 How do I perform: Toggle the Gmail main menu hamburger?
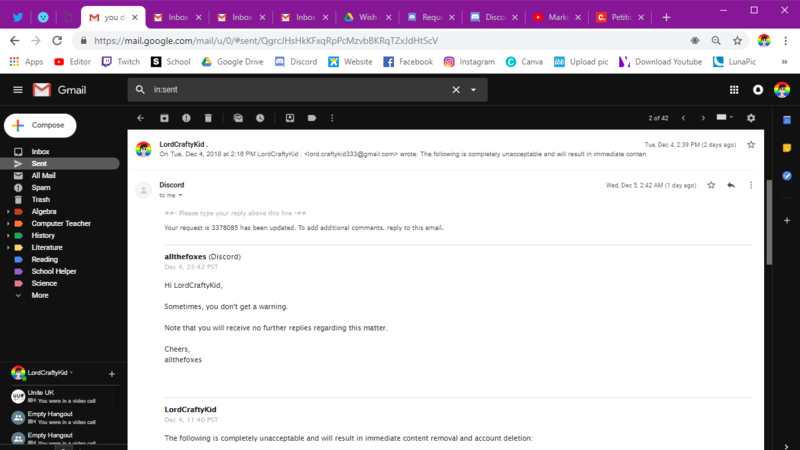pos(17,90)
